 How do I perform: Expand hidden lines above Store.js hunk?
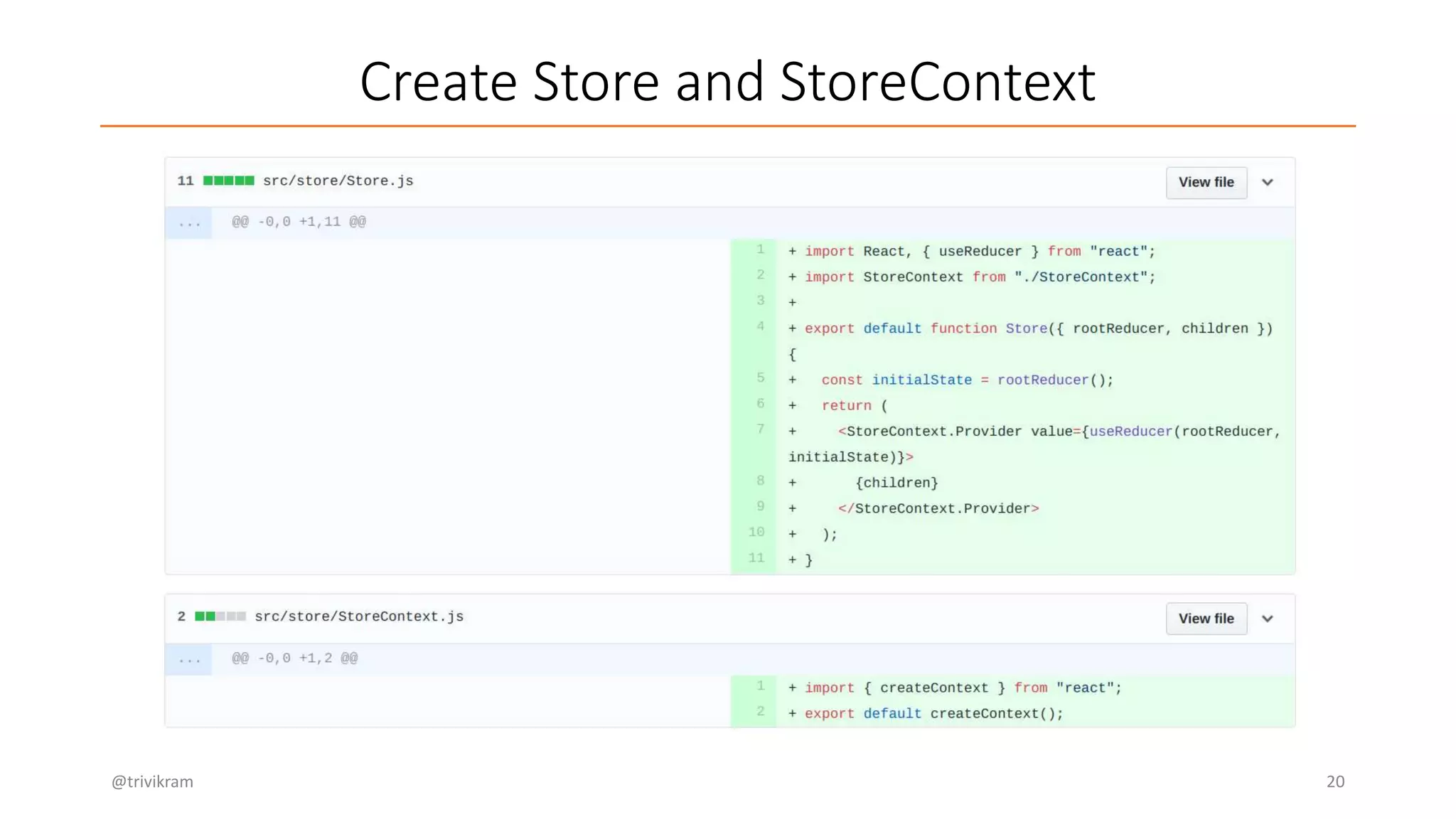tap(189, 223)
